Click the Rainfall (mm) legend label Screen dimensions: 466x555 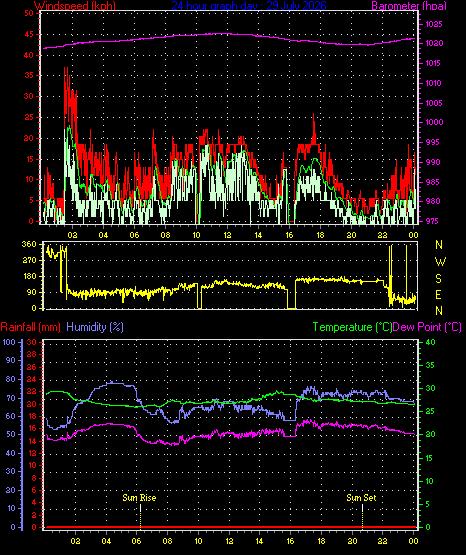click(30, 327)
